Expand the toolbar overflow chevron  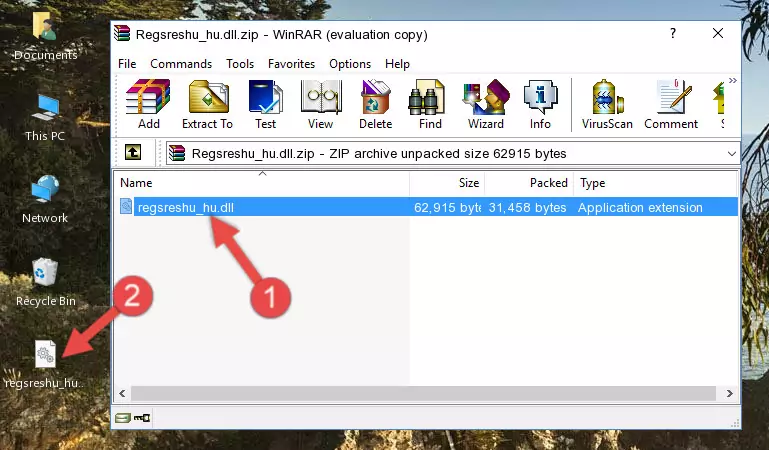[733, 81]
